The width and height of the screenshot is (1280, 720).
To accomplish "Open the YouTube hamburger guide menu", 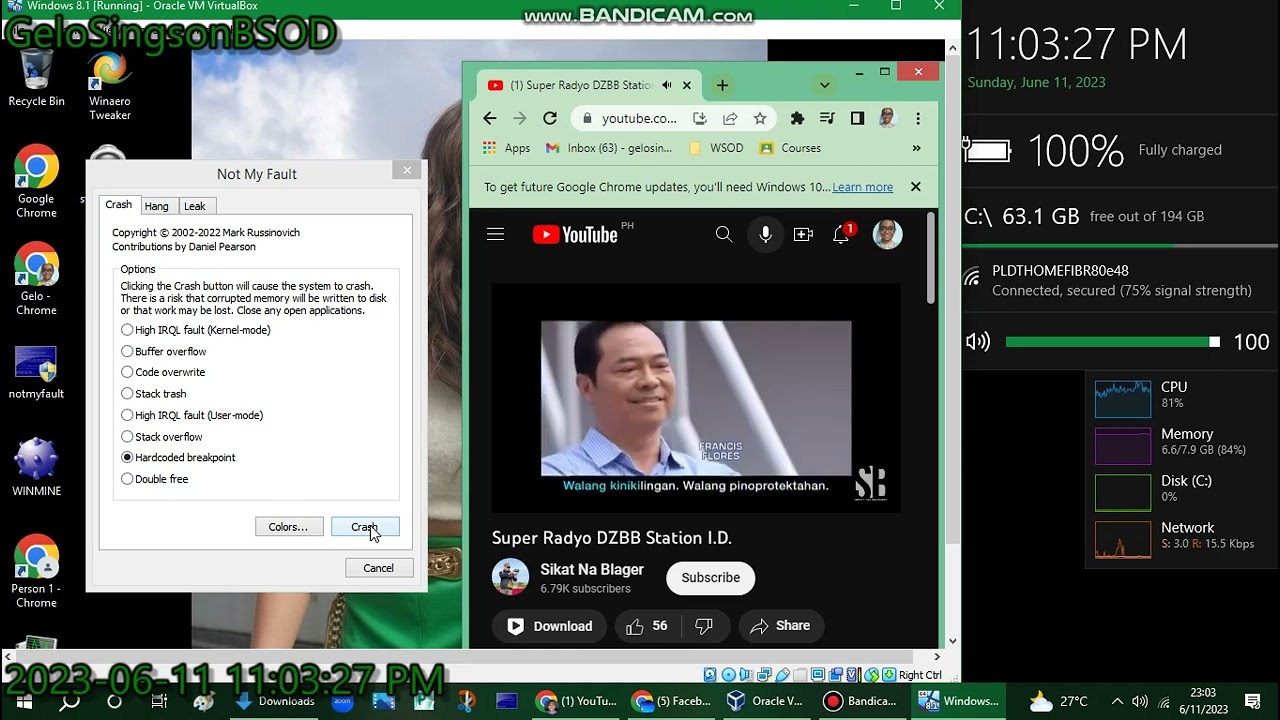I will [x=495, y=234].
